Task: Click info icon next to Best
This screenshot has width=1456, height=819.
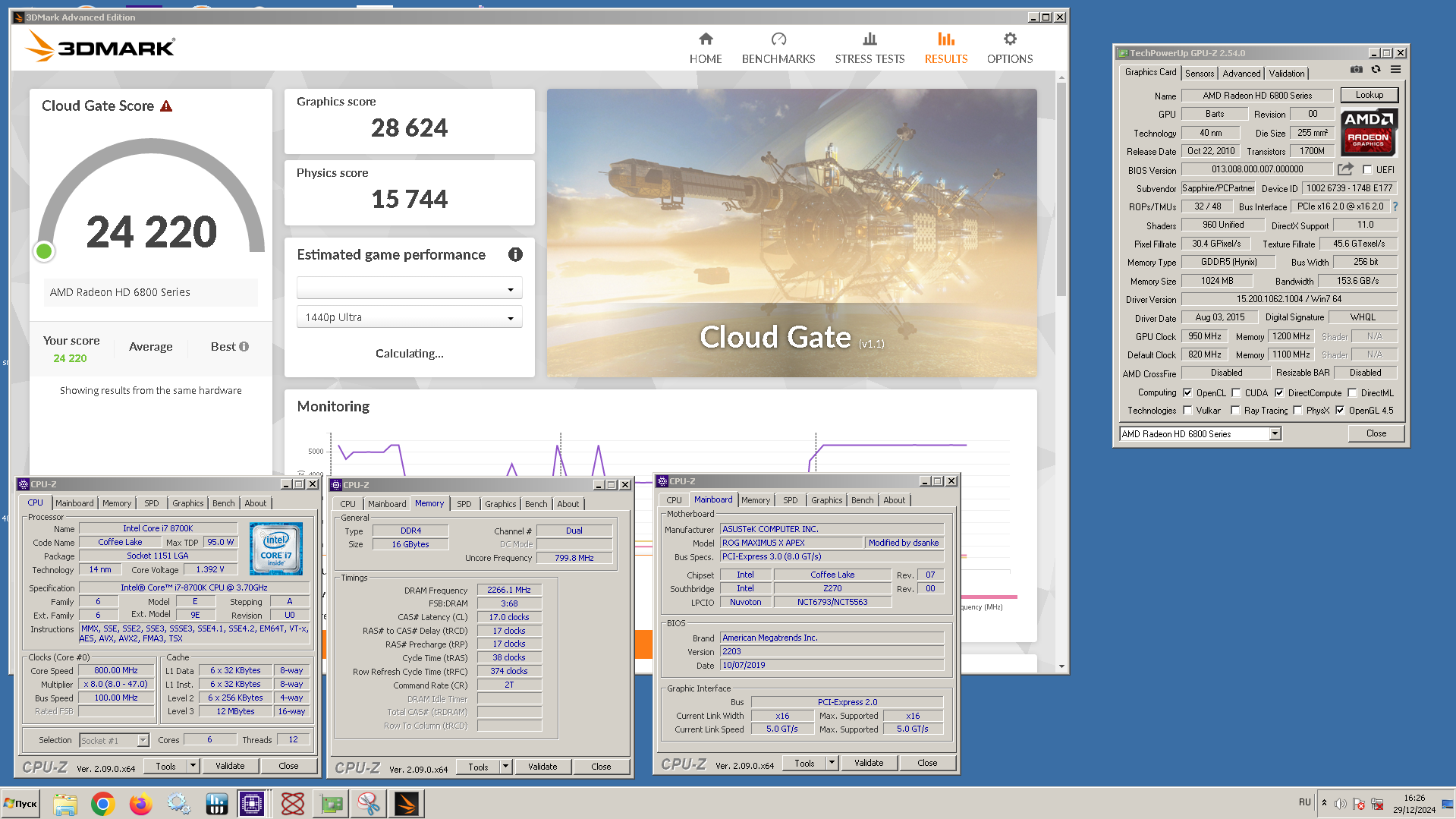Action: (244, 347)
